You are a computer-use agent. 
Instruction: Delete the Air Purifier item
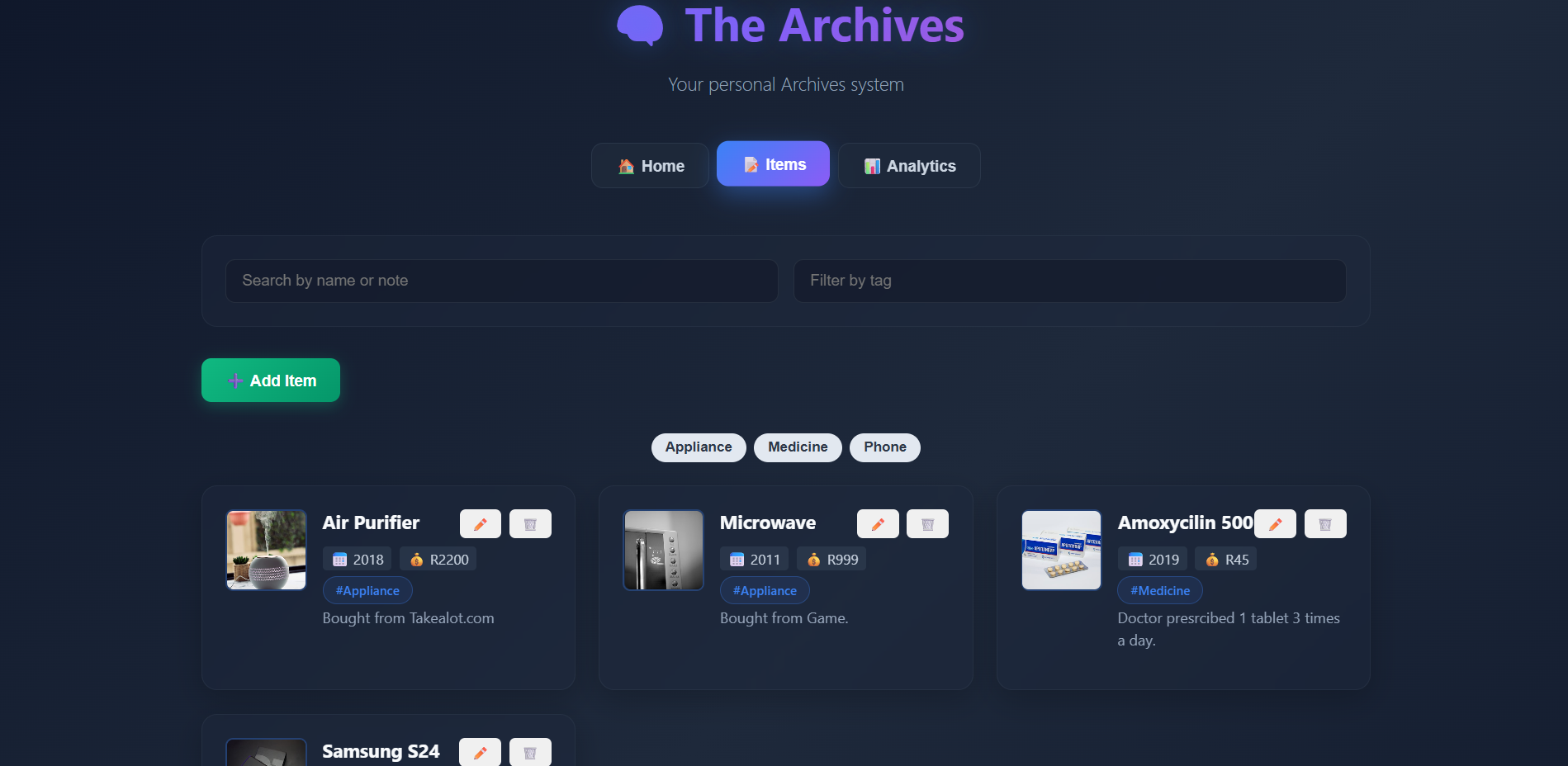point(530,524)
